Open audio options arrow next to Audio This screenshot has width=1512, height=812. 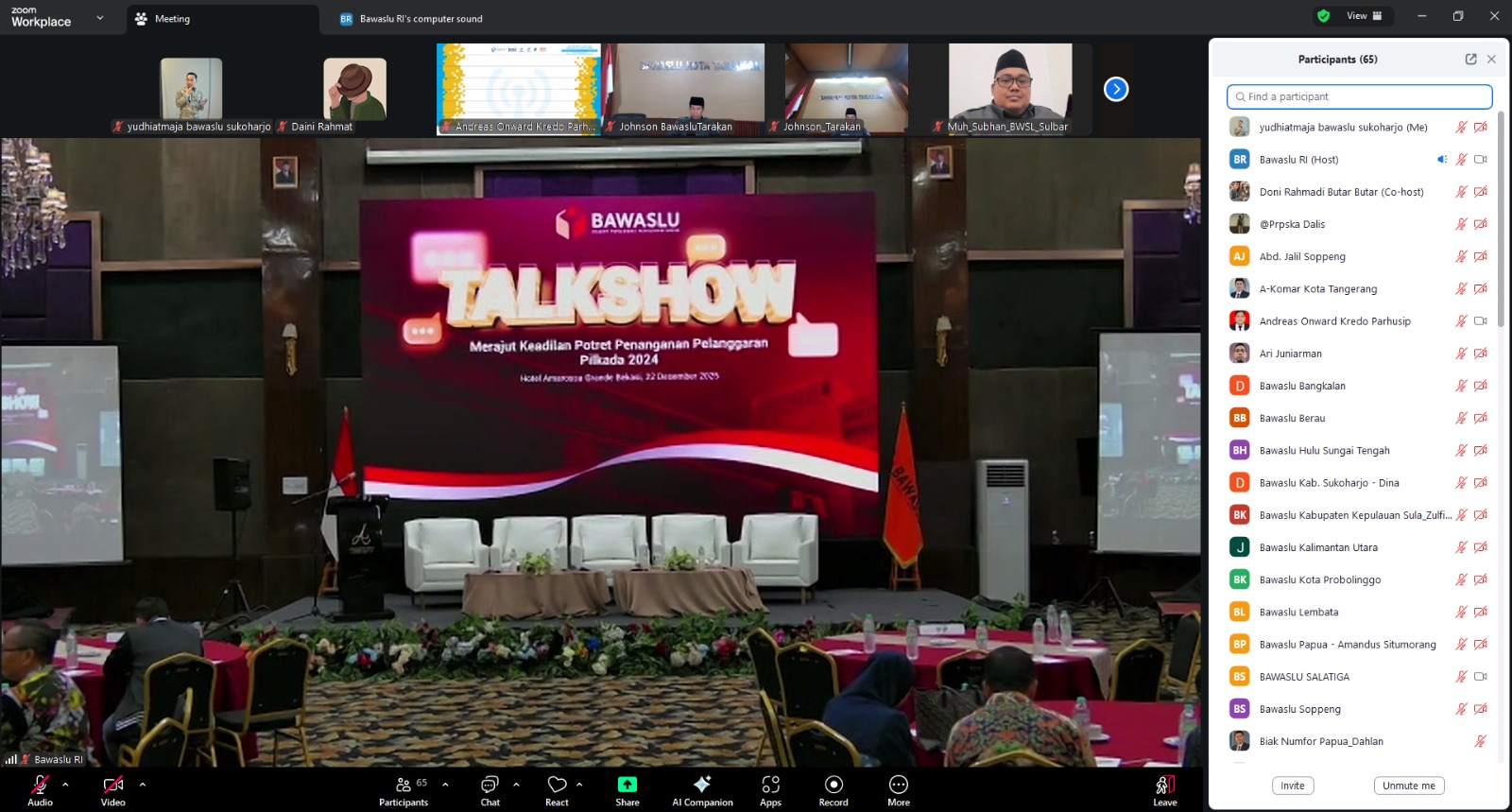tap(65, 785)
